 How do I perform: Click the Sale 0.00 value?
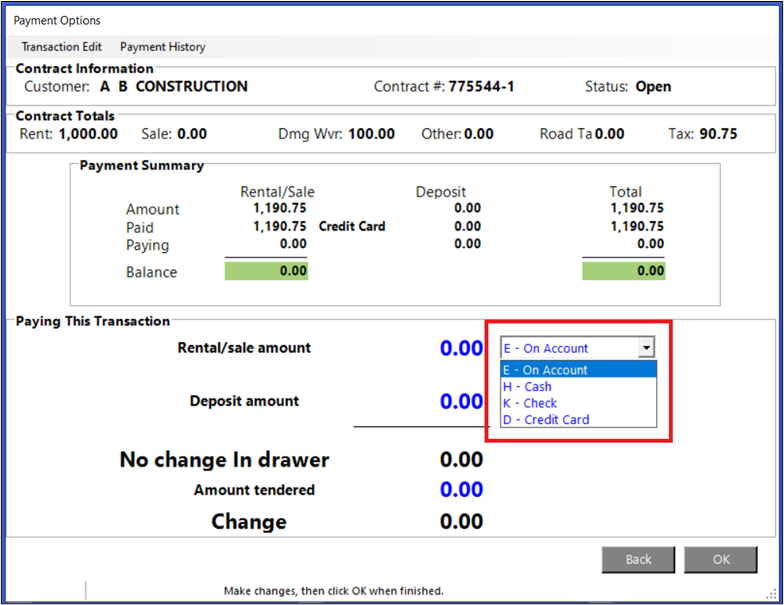(x=192, y=134)
